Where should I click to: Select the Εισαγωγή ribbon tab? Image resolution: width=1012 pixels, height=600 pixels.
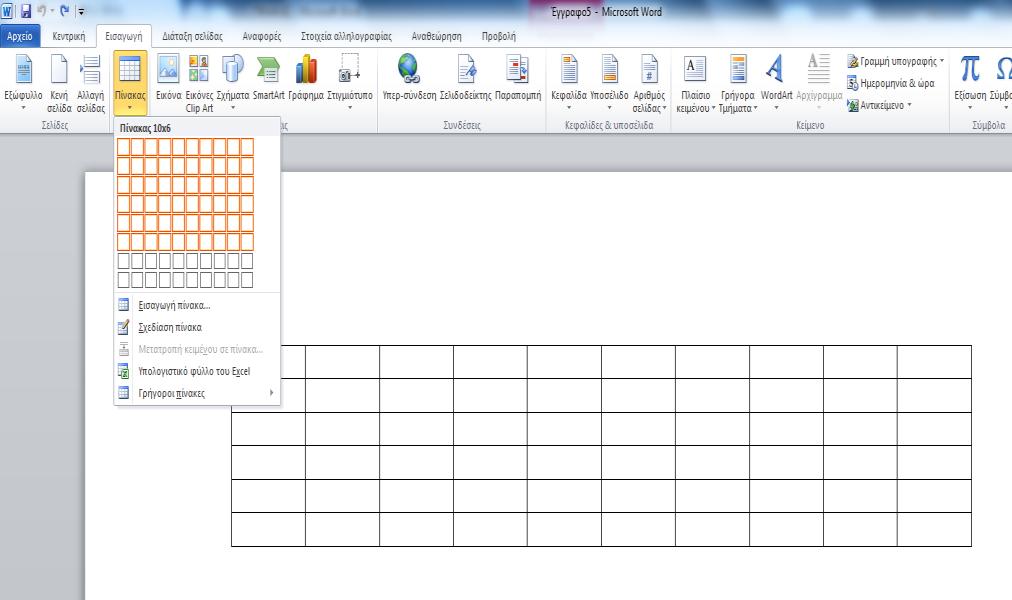pyautogui.click(x=124, y=36)
